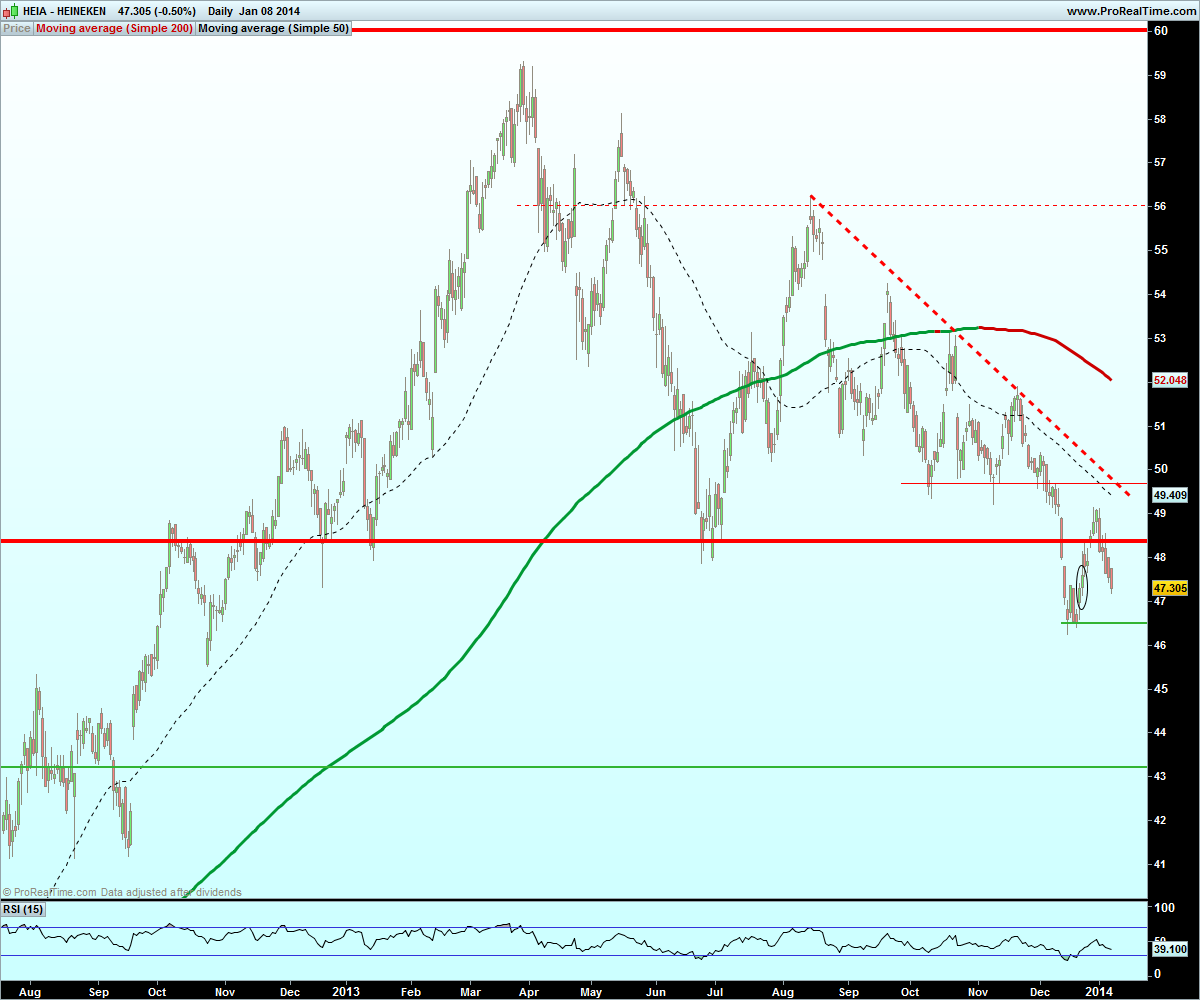The width and height of the screenshot is (1200, 1000).
Task: Select the Moving average (Simple 200) tab
Action: click(114, 28)
